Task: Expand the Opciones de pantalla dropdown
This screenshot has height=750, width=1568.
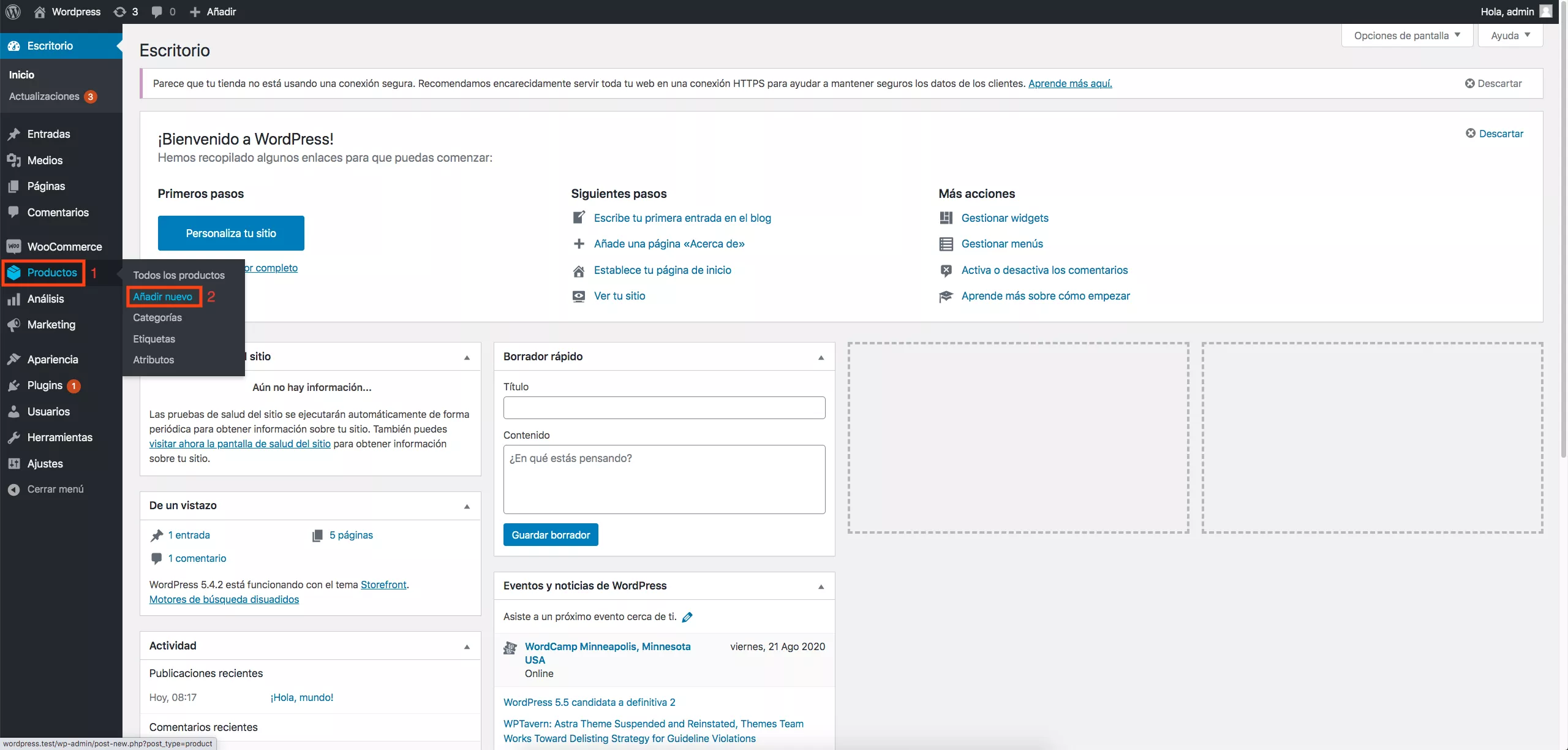Action: coord(1407,36)
